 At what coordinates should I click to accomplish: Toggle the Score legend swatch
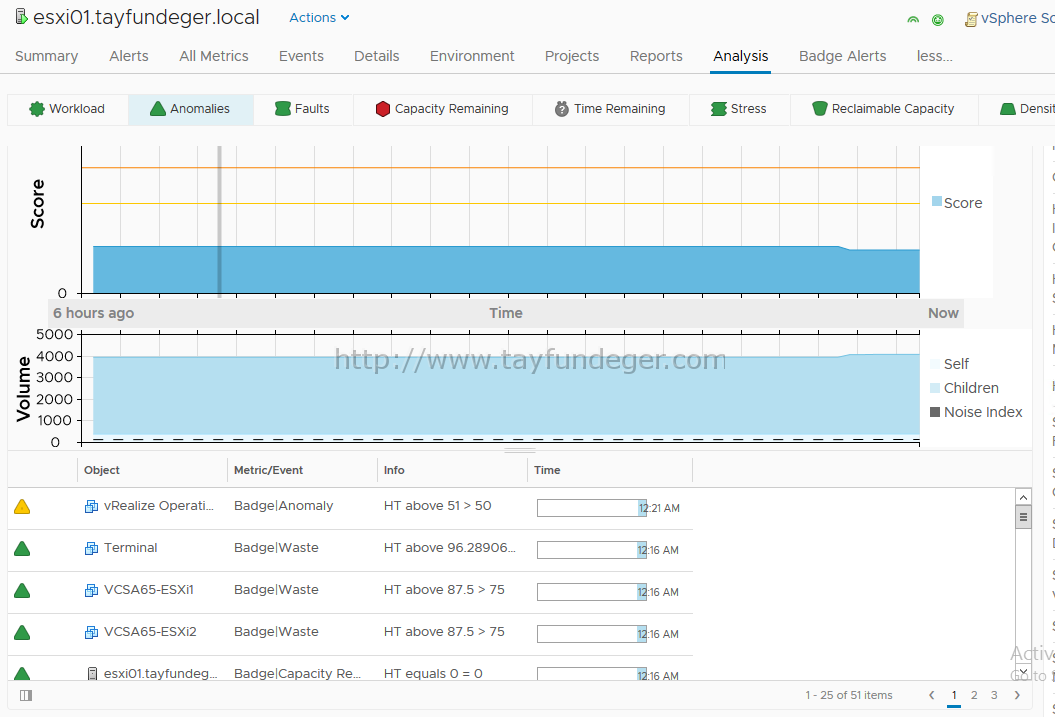pos(937,202)
